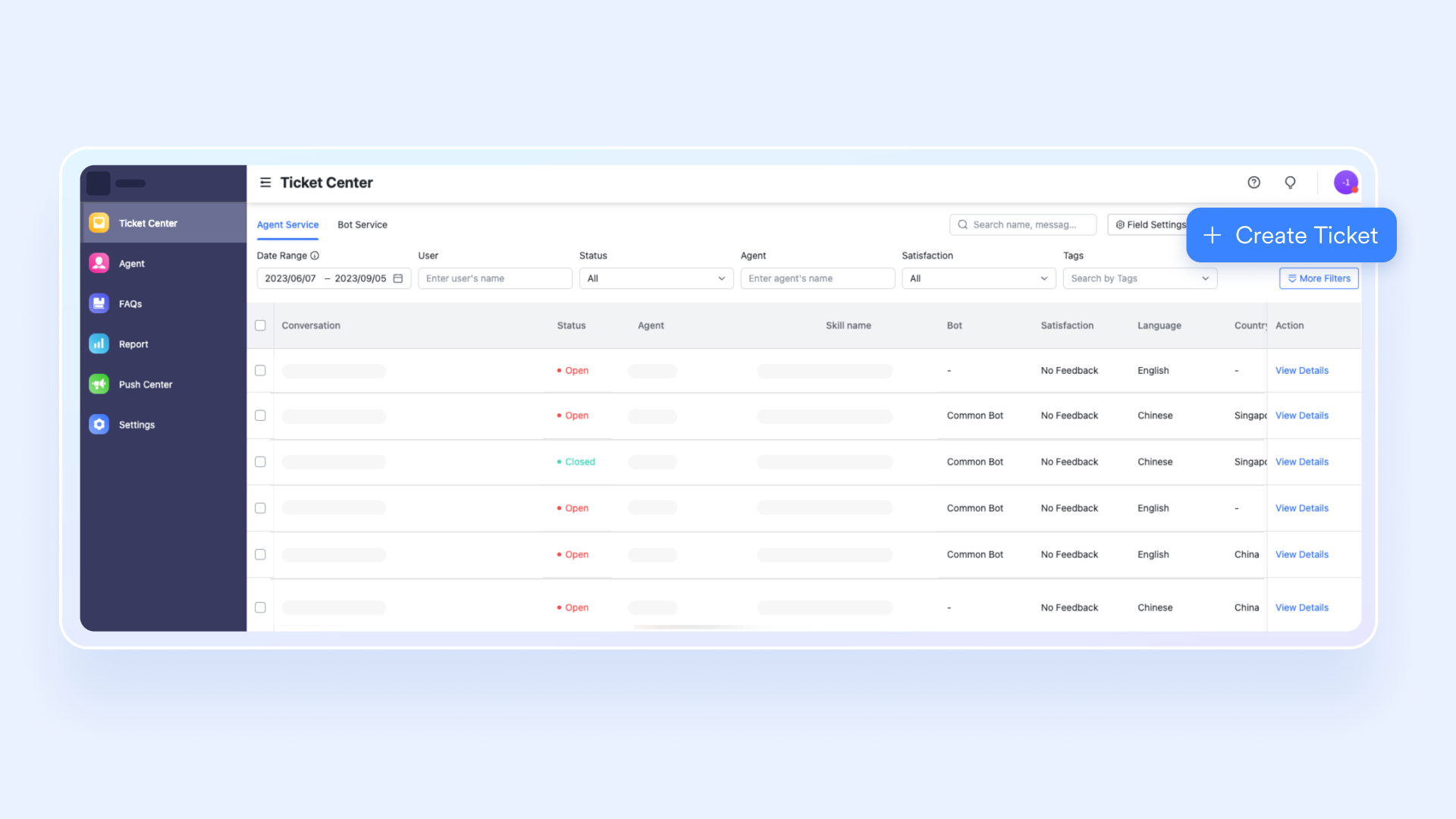The width and height of the screenshot is (1456, 819).
Task: Click the horizontal scrollbar below the table
Action: (694, 627)
